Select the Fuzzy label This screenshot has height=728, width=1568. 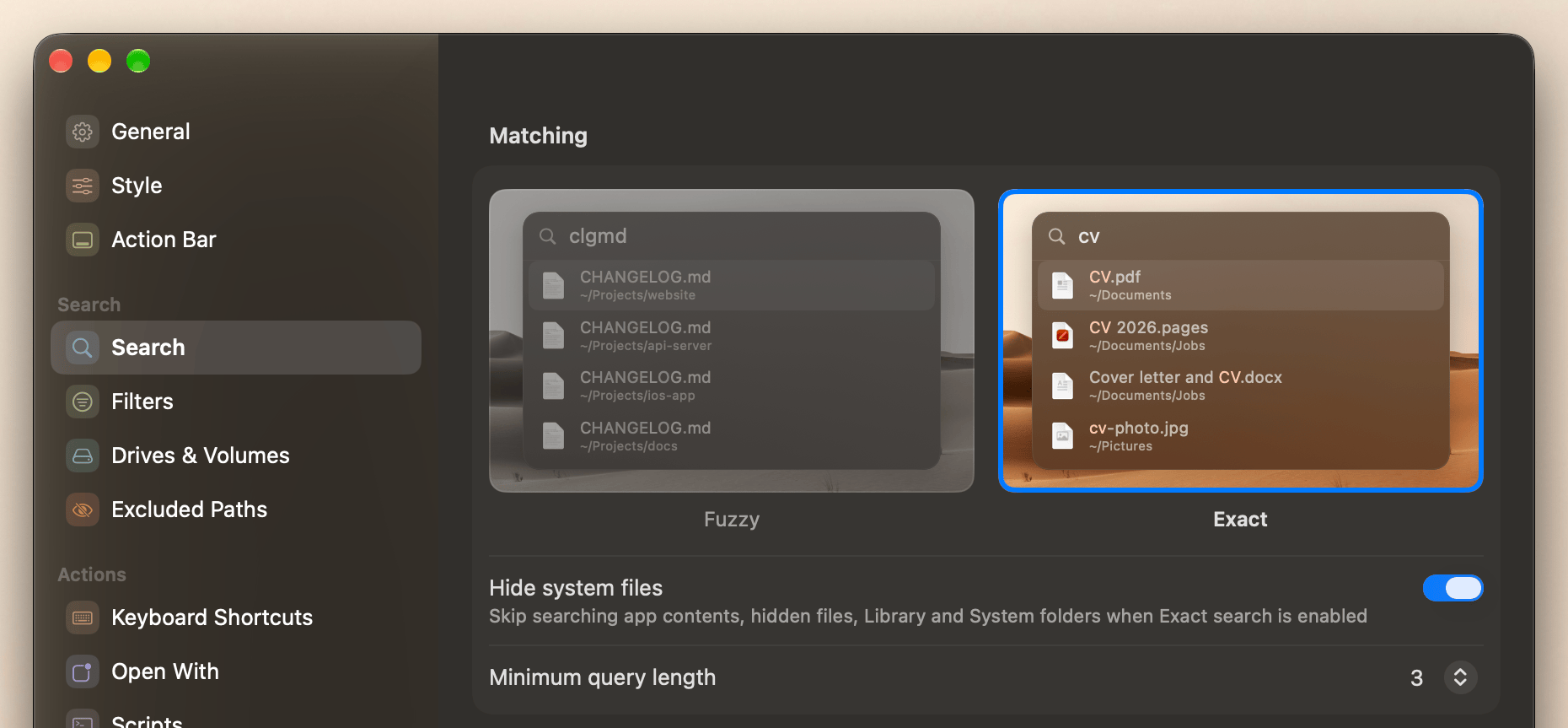[732, 520]
